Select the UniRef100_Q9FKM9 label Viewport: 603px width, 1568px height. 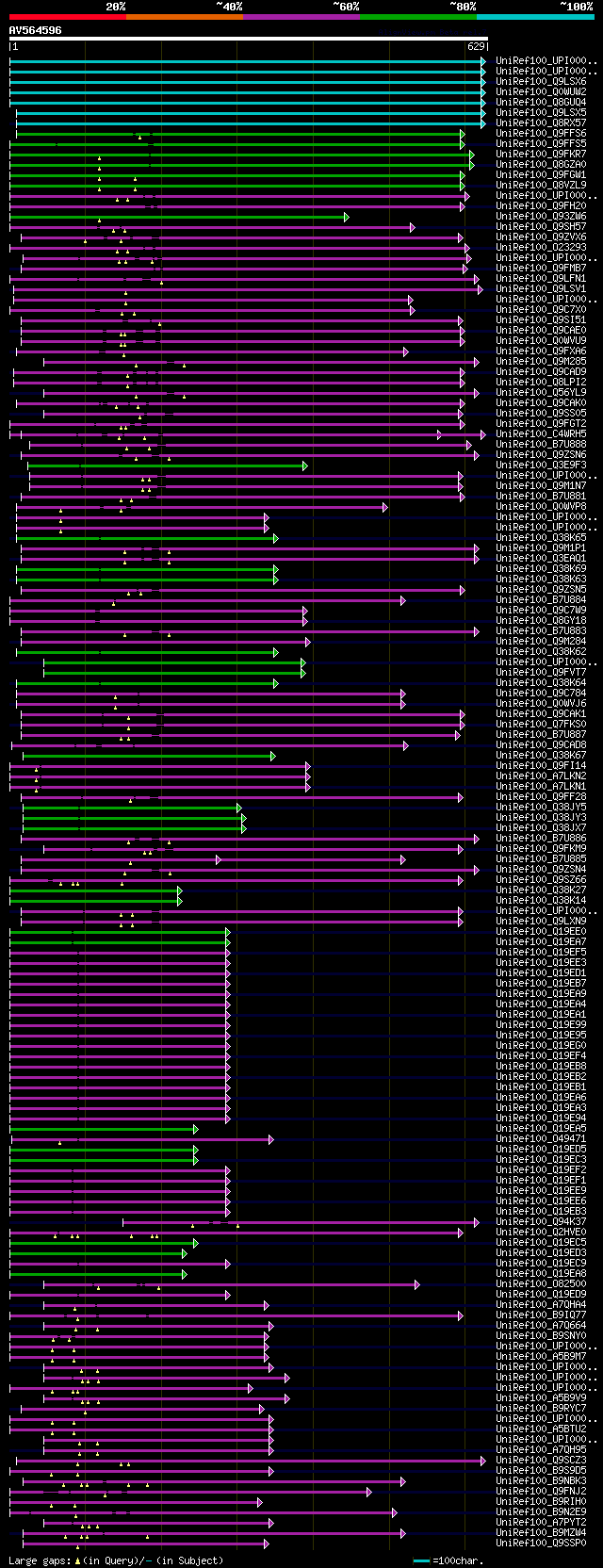(x=541, y=849)
